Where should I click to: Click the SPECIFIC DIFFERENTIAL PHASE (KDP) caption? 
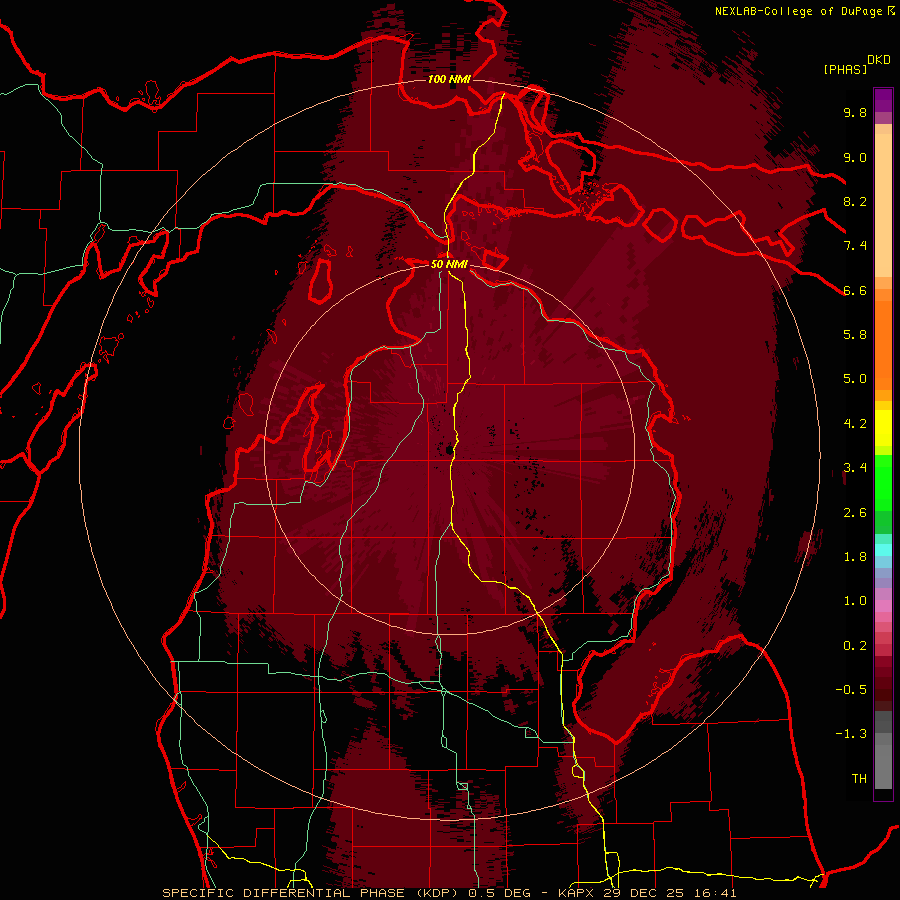[x=312, y=893]
